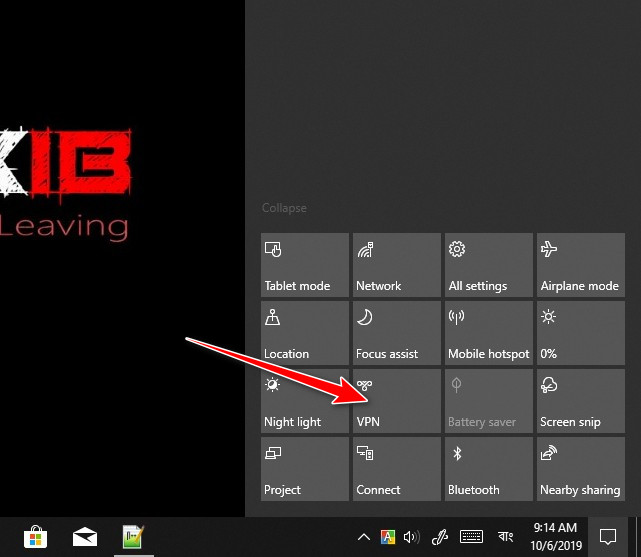Toggle Tablet mode quick action

coord(305,265)
